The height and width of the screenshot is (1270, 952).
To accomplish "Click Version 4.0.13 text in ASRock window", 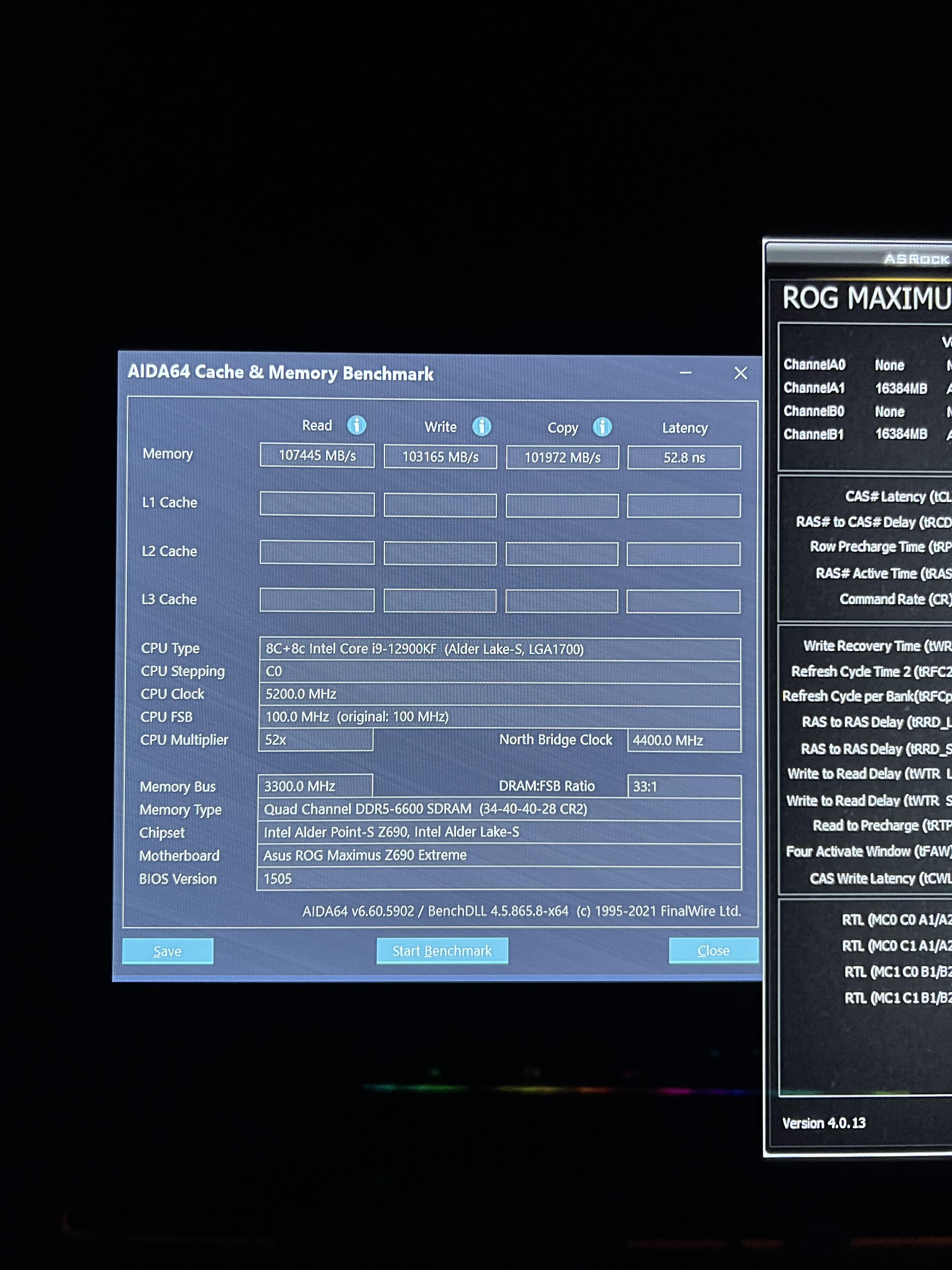I will 824,1123.
